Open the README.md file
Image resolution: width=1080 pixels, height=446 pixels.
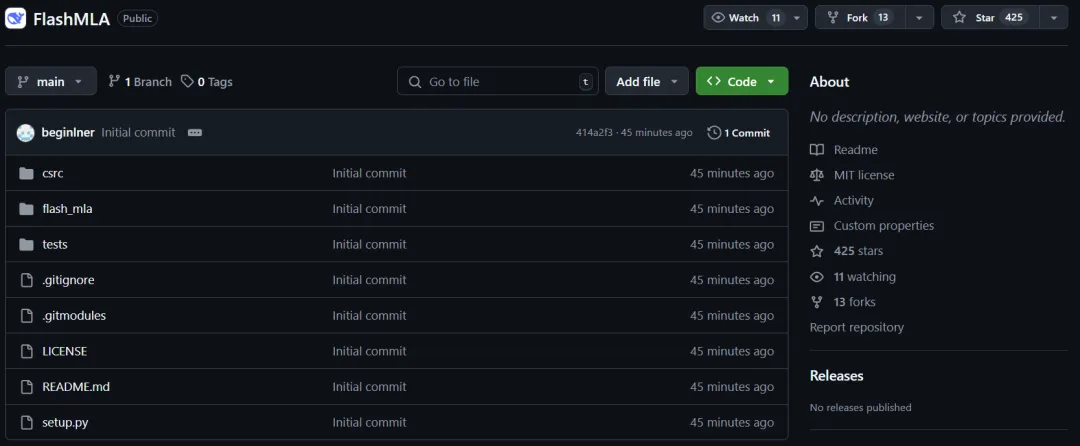(x=76, y=387)
